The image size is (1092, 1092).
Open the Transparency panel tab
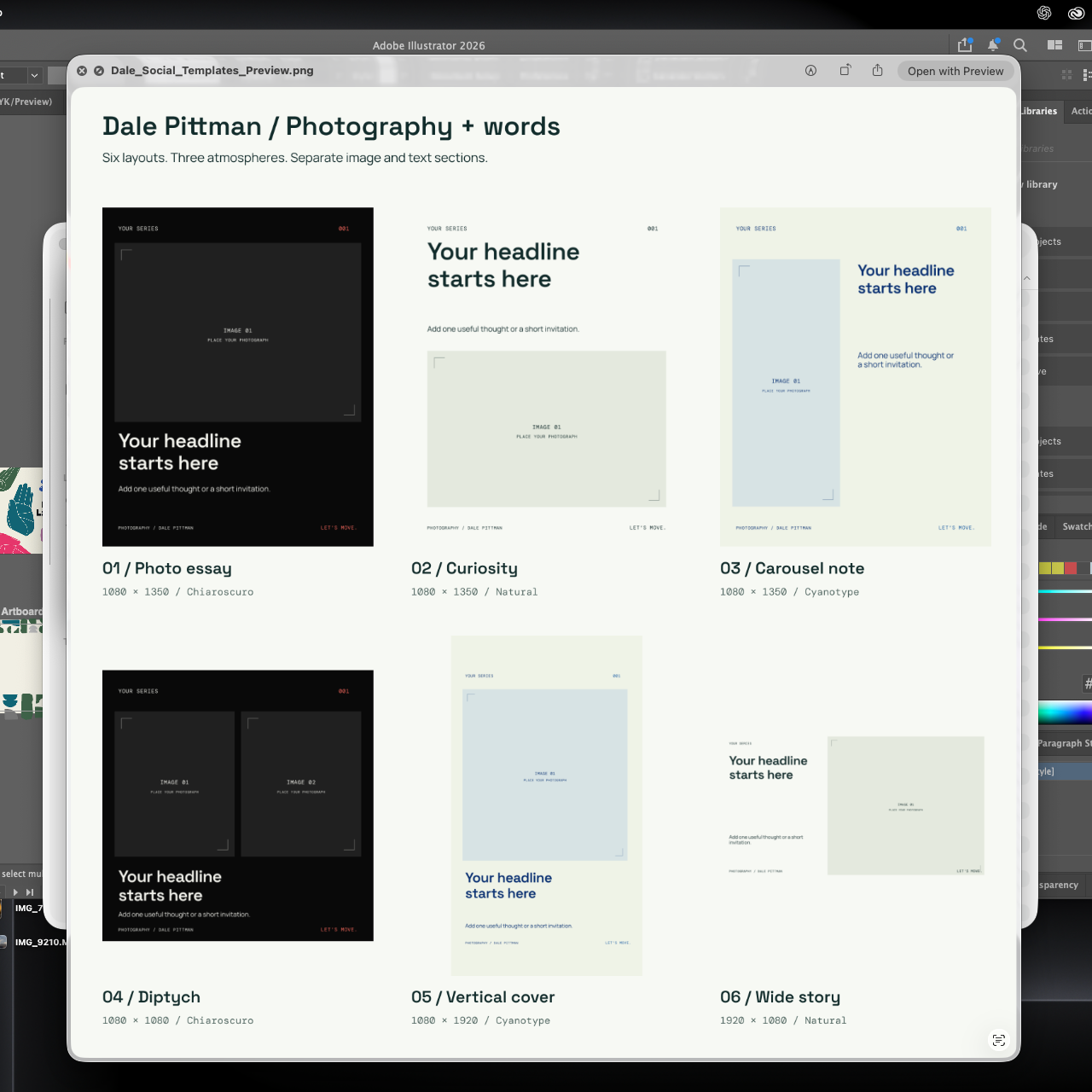pos(1059,885)
